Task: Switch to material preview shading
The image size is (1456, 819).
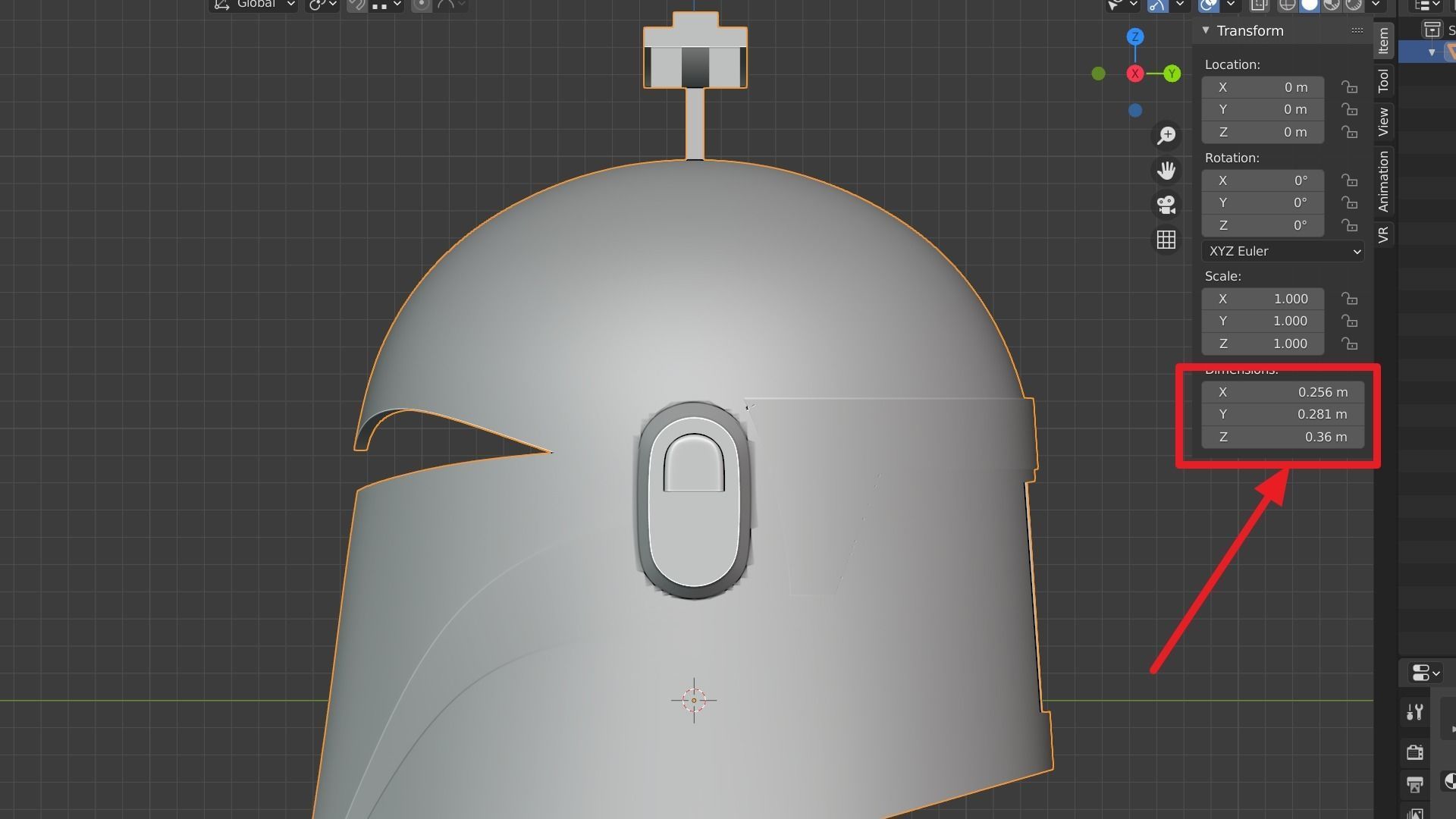Action: (x=1332, y=5)
